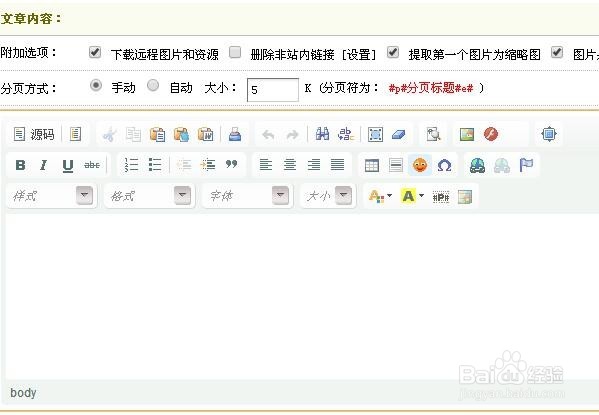This screenshot has height=415, width=599.
Task: Insert special character omega icon
Action: tap(444, 165)
